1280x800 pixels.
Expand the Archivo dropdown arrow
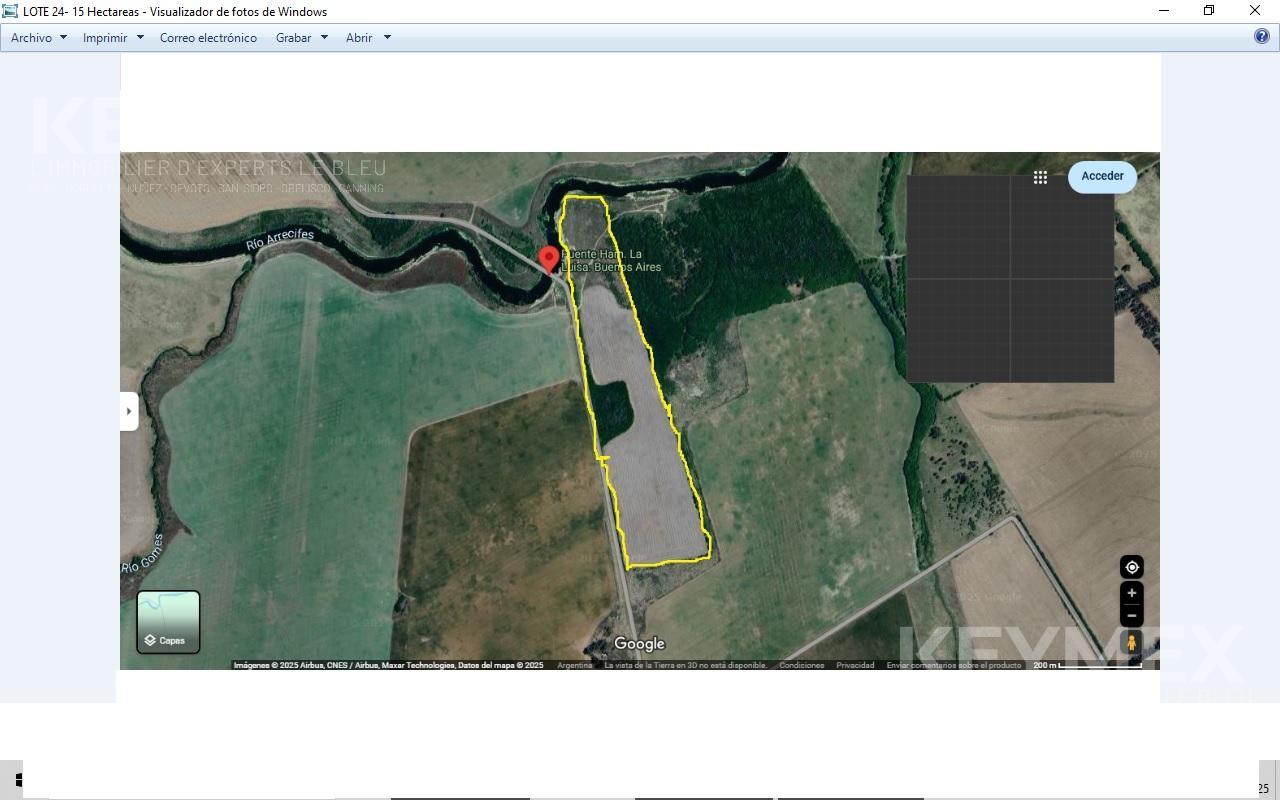pos(63,37)
